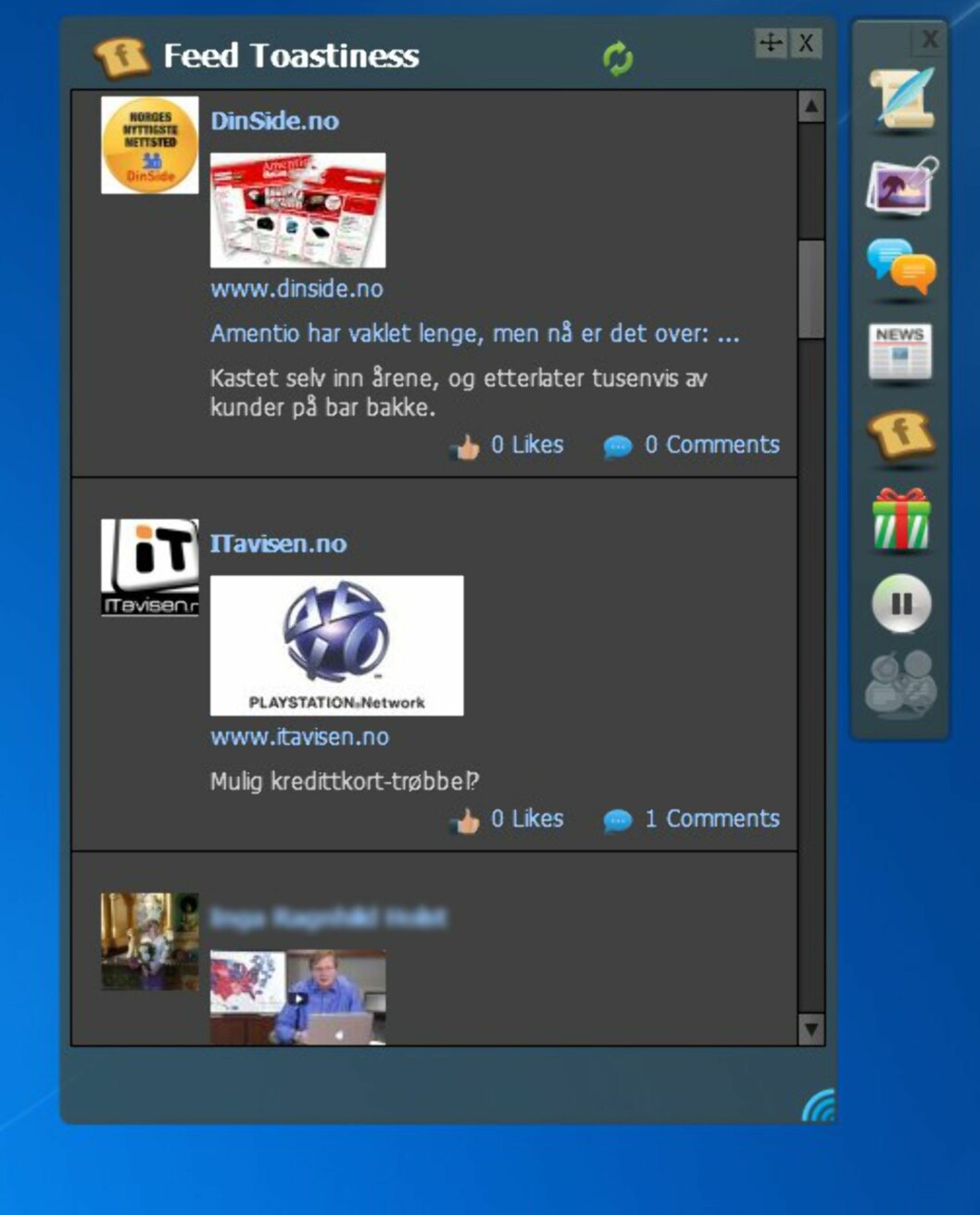Click 'Mulig kredittkort-trøbbel?' post text
980x1215 pixels.
coord(345,782)
